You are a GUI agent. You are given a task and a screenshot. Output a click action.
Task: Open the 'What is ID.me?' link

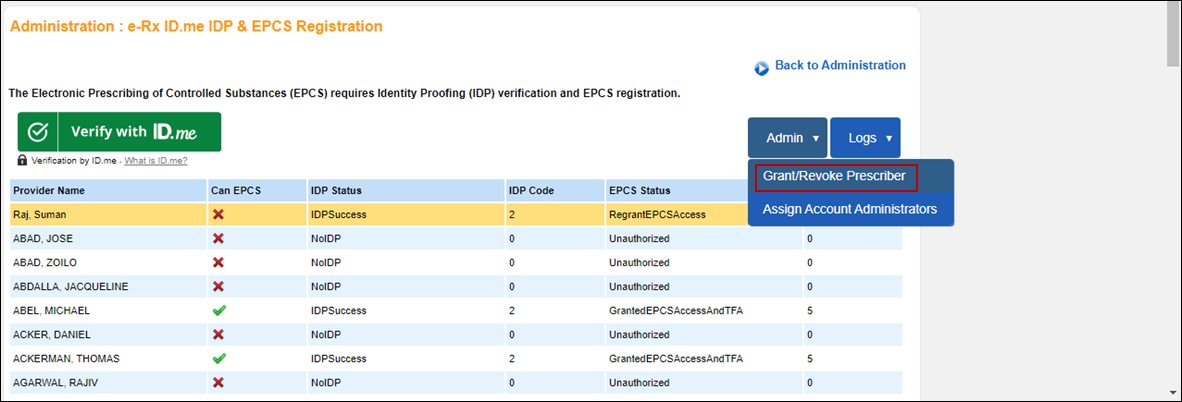click(x=156, y=161)
